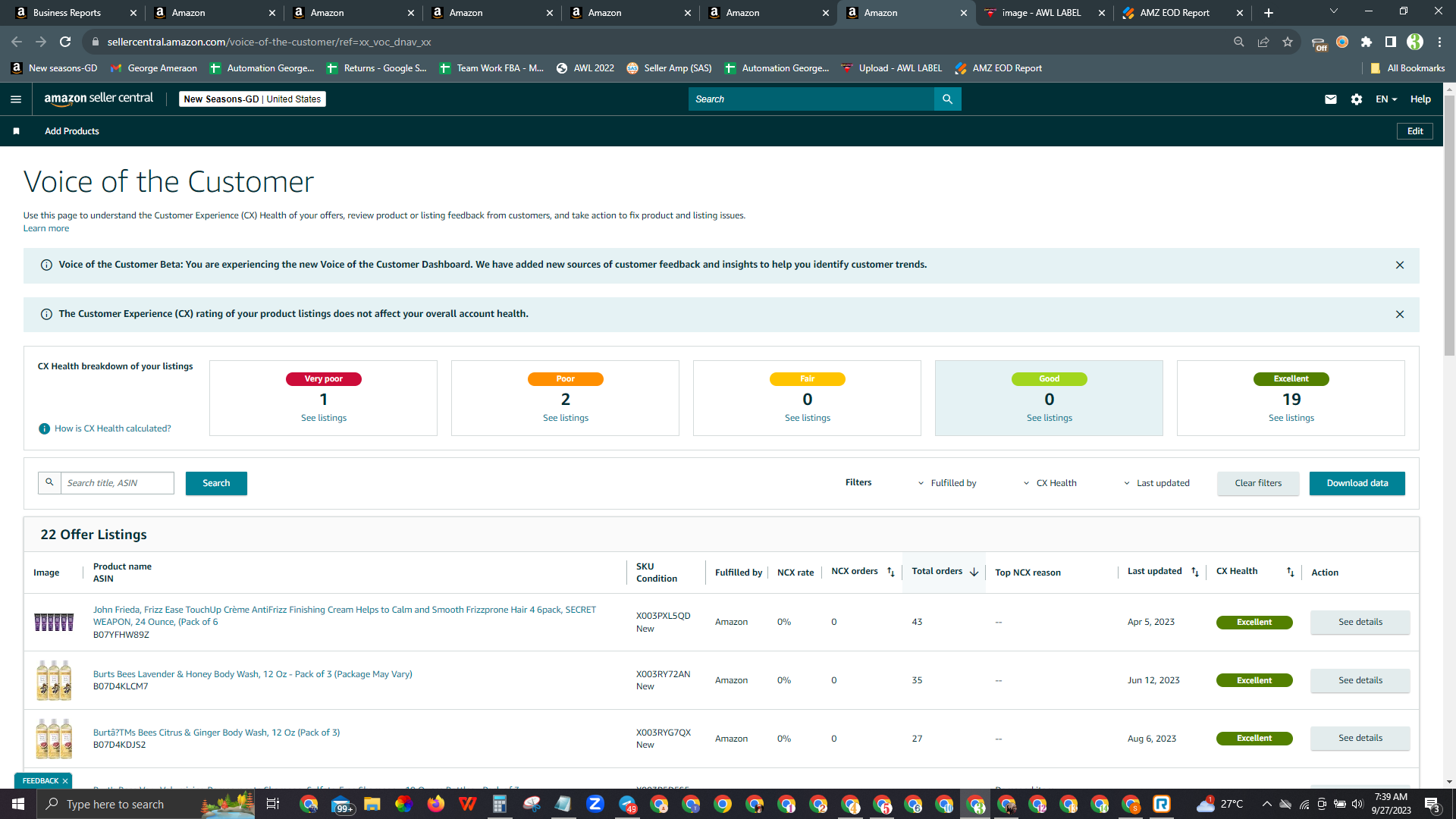1456x819 pixels.
Task: Open File Explorer from the taskbar
Action: [x=372, y=804]
